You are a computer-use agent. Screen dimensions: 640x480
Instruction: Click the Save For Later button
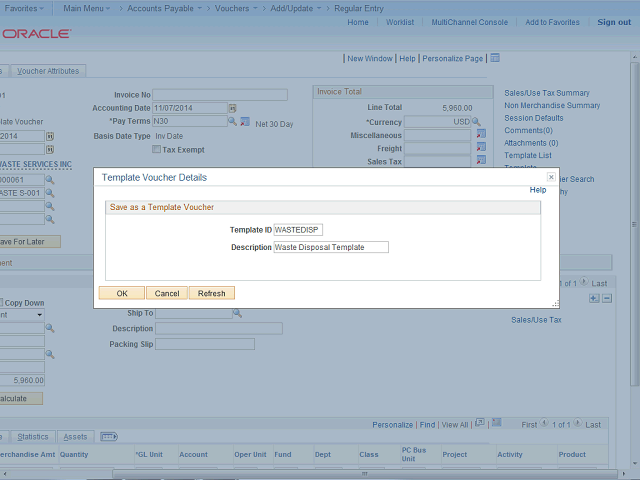click(x=30, y=242)
